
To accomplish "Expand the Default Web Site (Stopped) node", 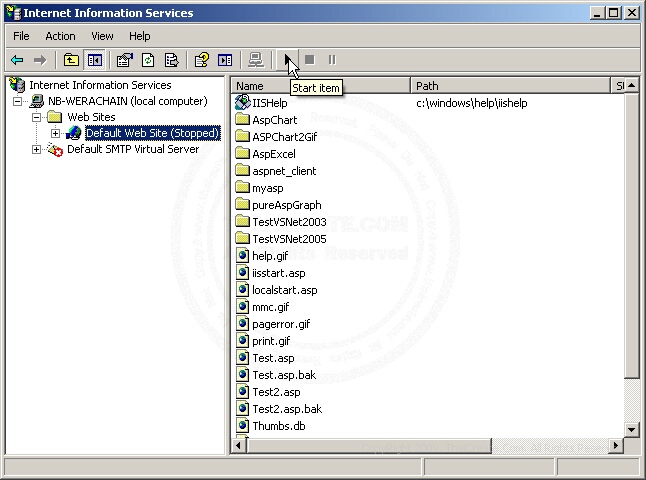I will (55, 133).
